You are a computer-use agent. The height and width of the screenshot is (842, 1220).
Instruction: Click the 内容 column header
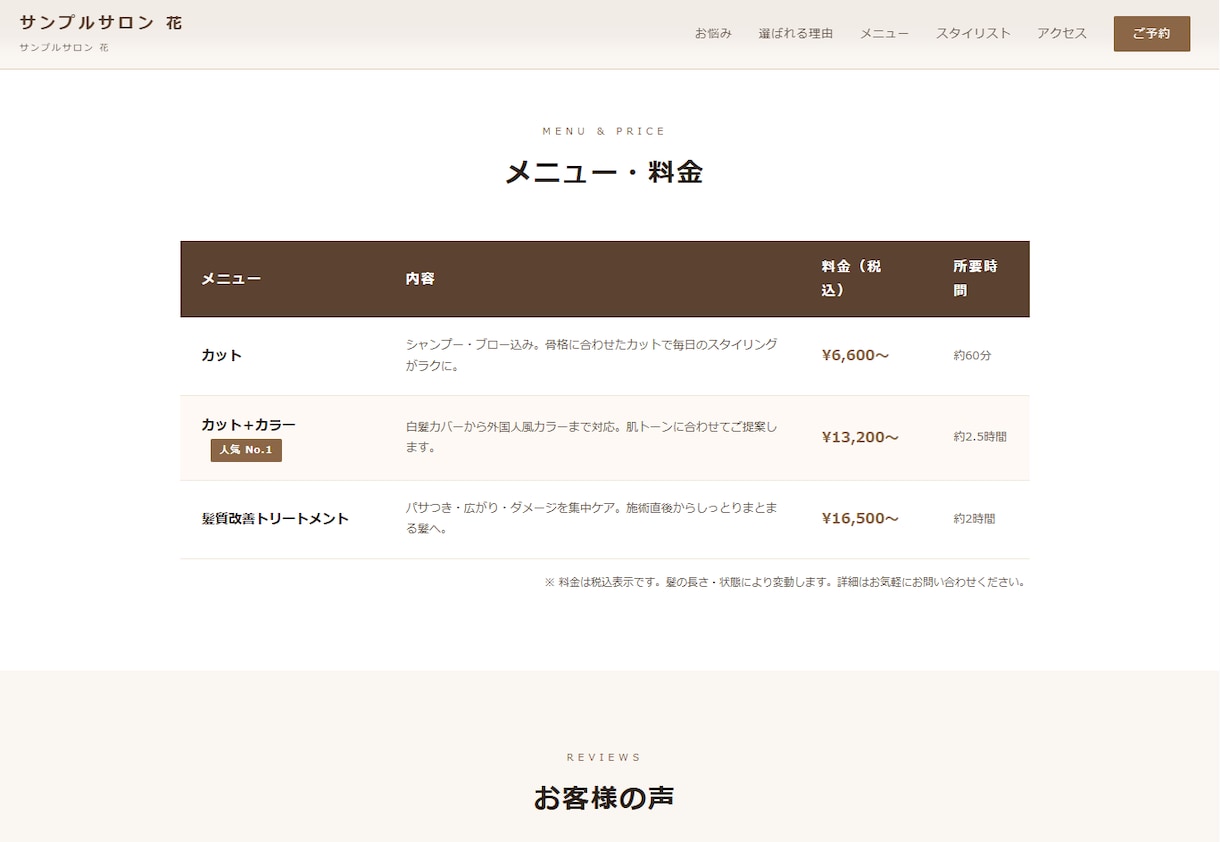click(x=420, y=279)
